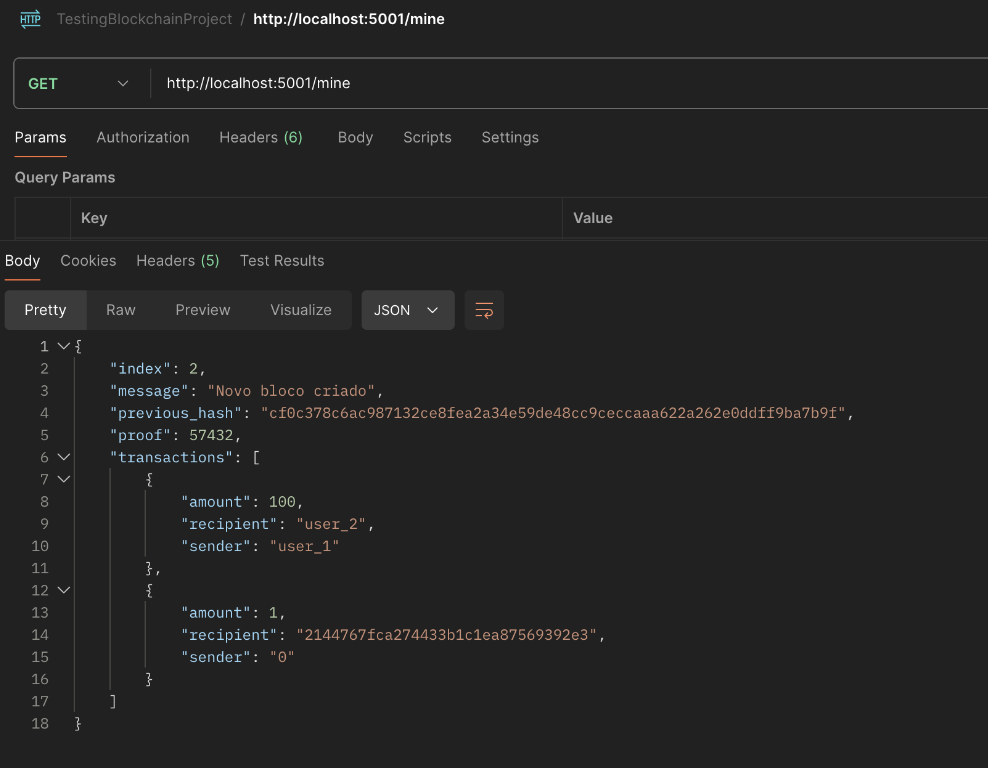Viewport: 988px width, 768px height.
Task: Collapse first transaction object at line 7
Action: pos(64,479)
